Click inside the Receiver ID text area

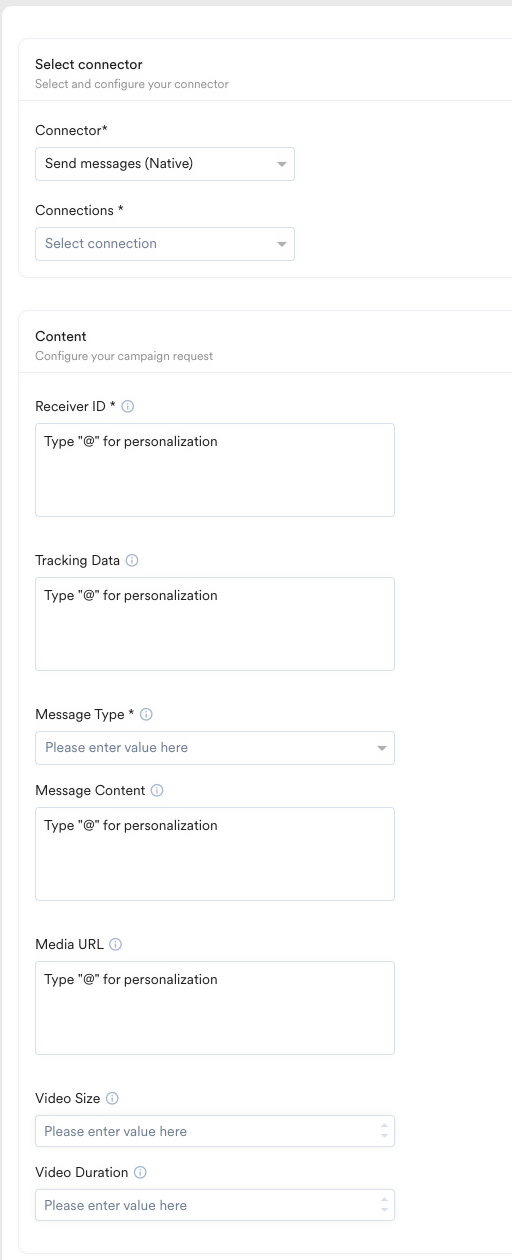coord(215,470)
